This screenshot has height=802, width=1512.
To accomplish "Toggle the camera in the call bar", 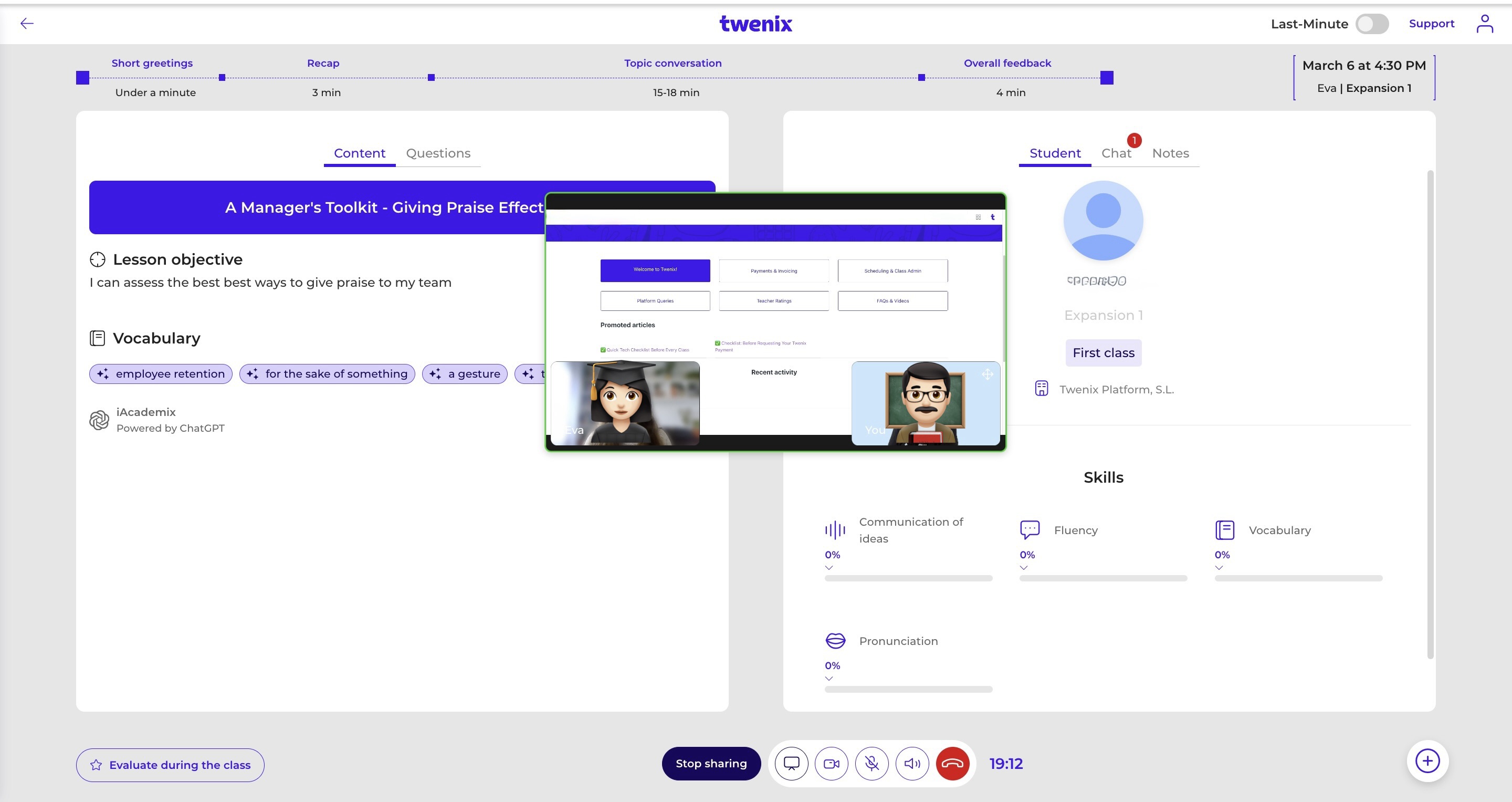I will [831, 763].
